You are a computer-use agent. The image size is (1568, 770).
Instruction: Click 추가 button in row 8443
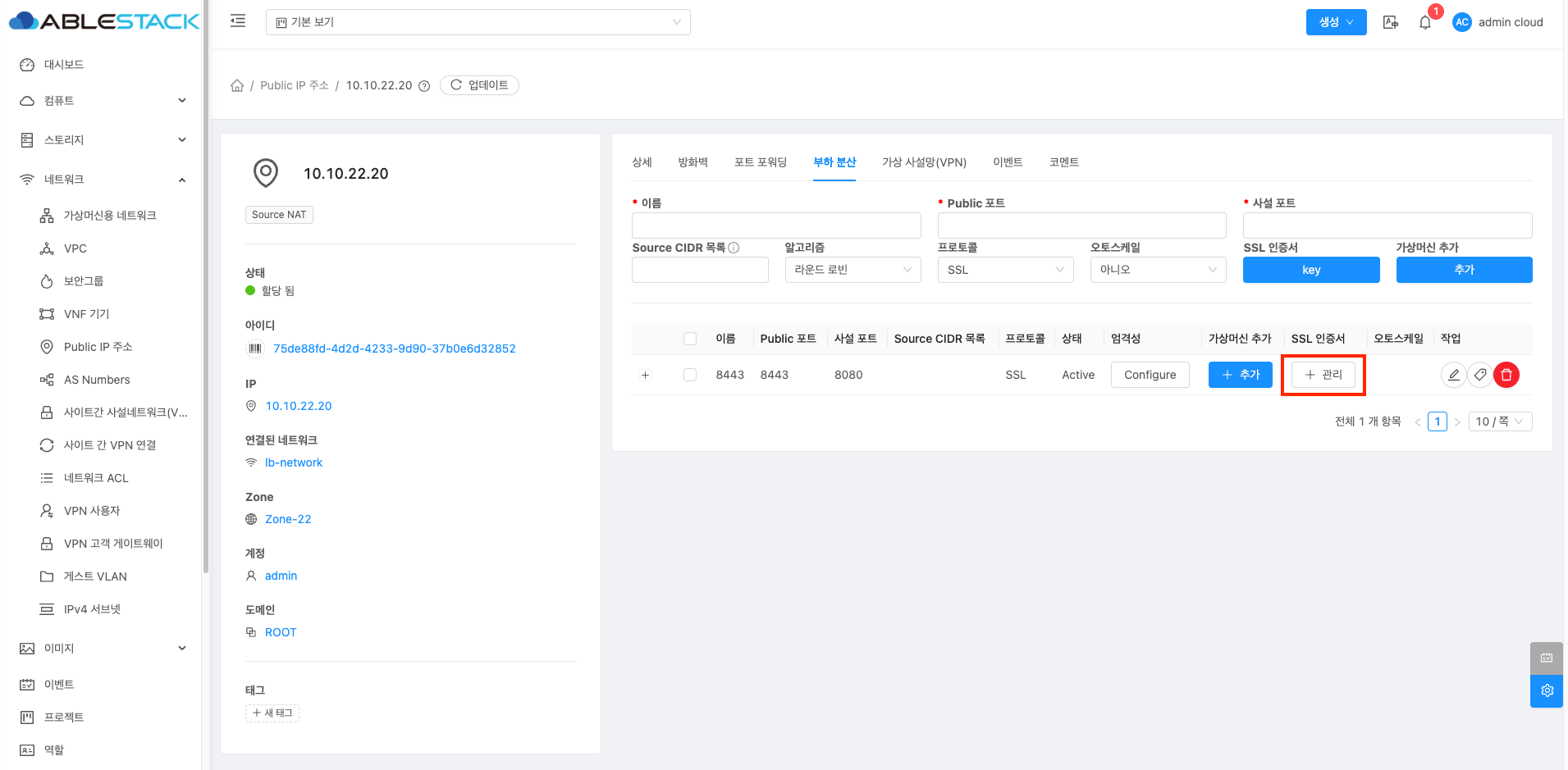pyautogui.click(x=1240, y=375)
